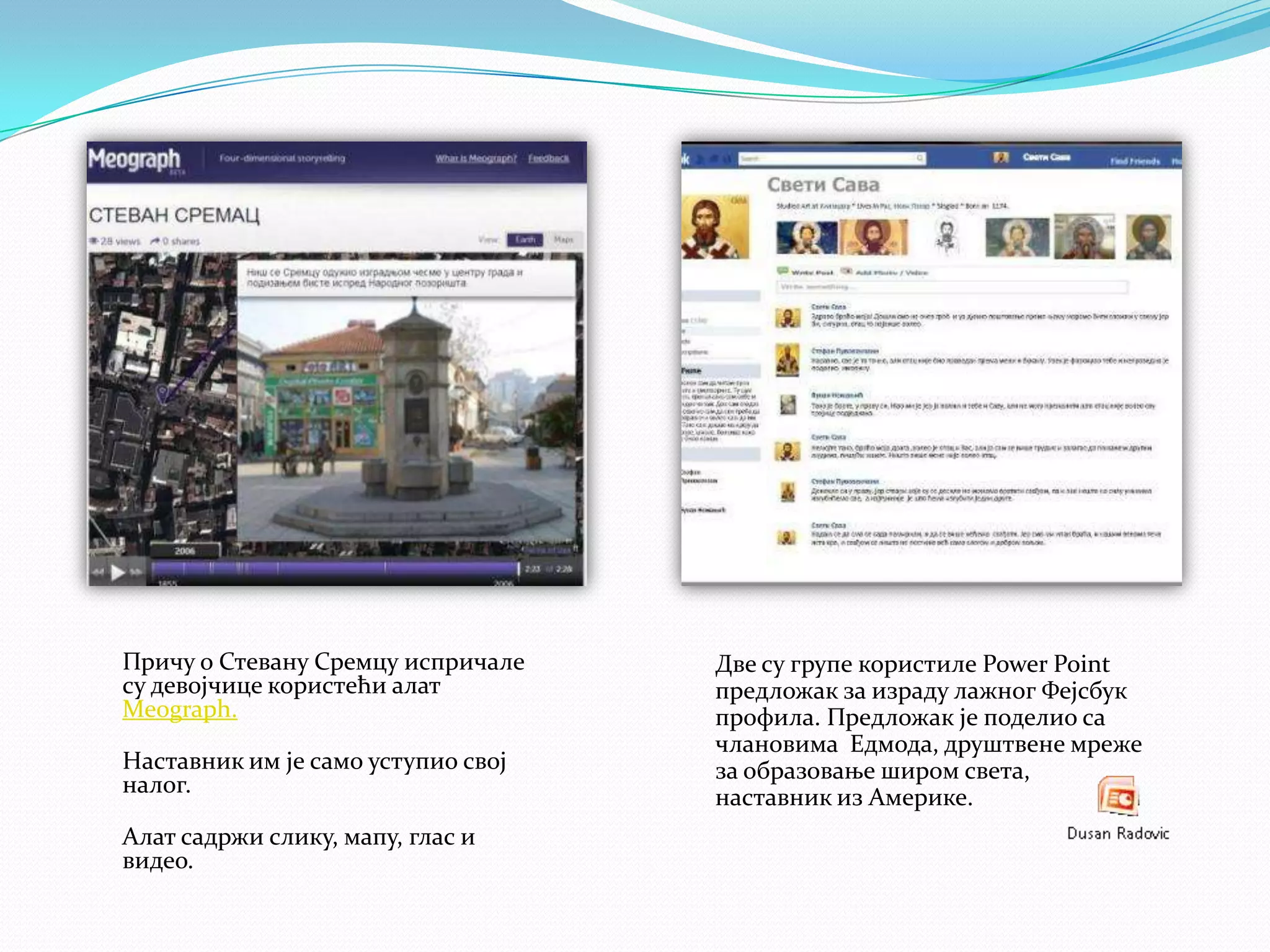The image size is (1270, 952).
Task: Switch view to Earth
Action: (525, 239)
